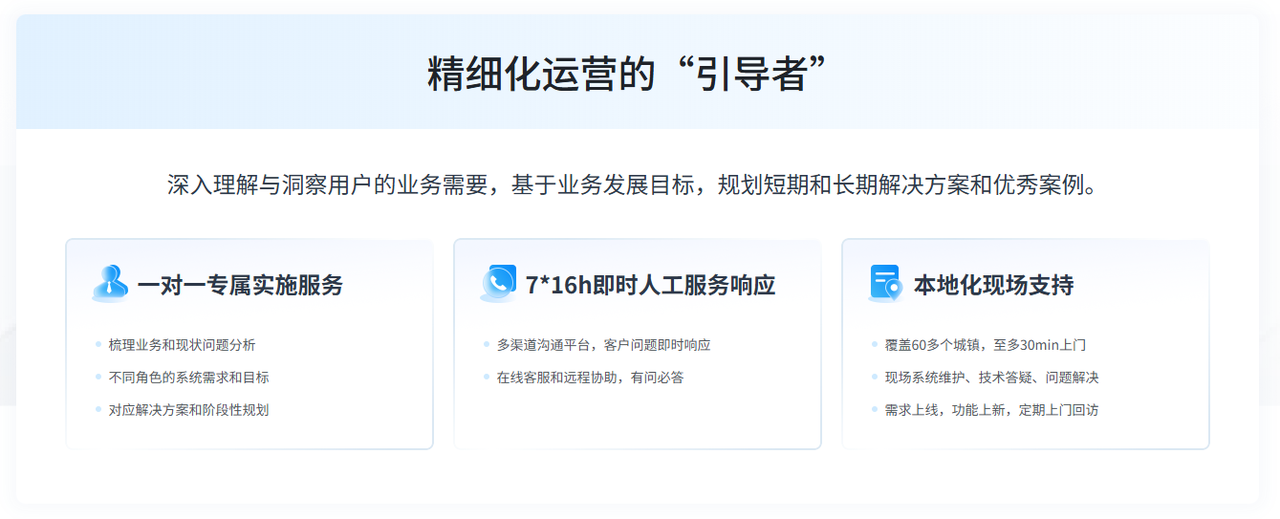Click the phone icon beside 7*16h heading
The image size is (1280, 519).
[x=498, y=284]
